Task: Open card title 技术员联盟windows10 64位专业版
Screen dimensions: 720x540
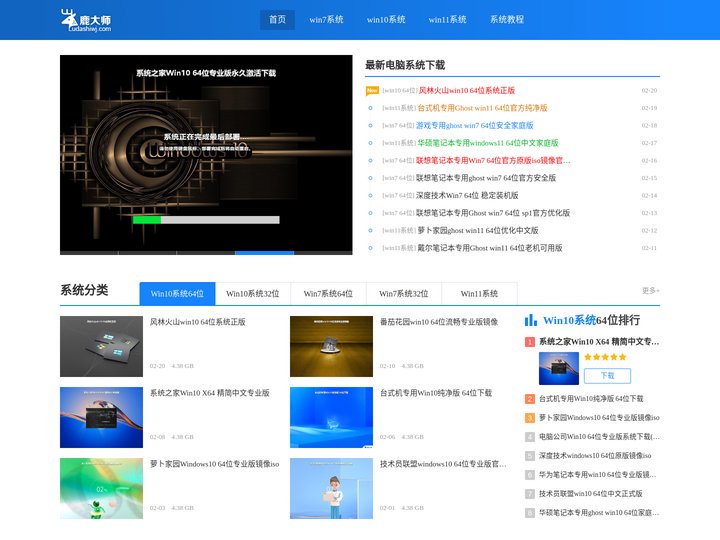Action: point(443,464)
